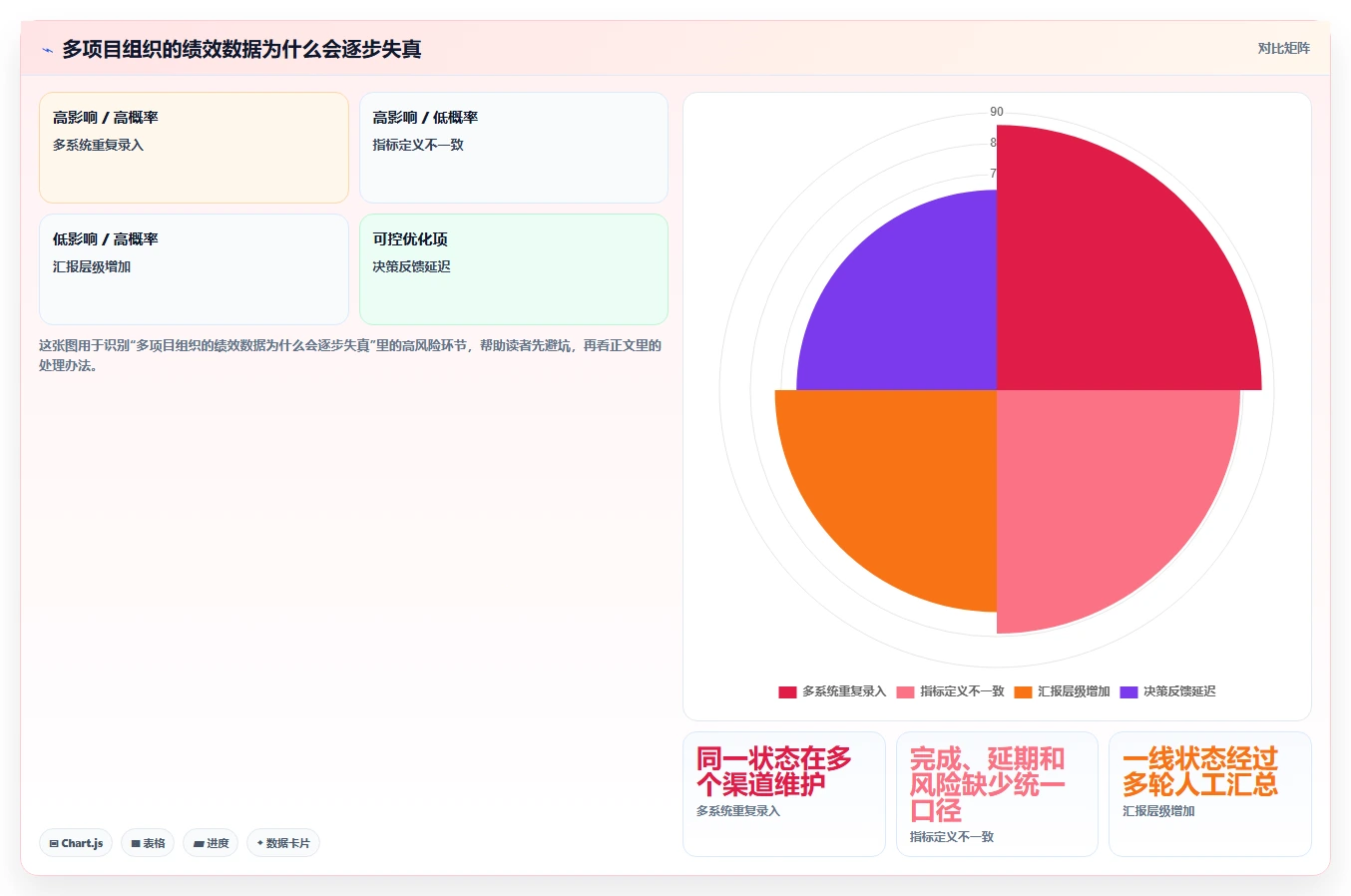Click 指标定义不一致 text in the 高影响 / 低概率 card
The height and width of the screenshot is (896, 1351).
click(418, 145)
